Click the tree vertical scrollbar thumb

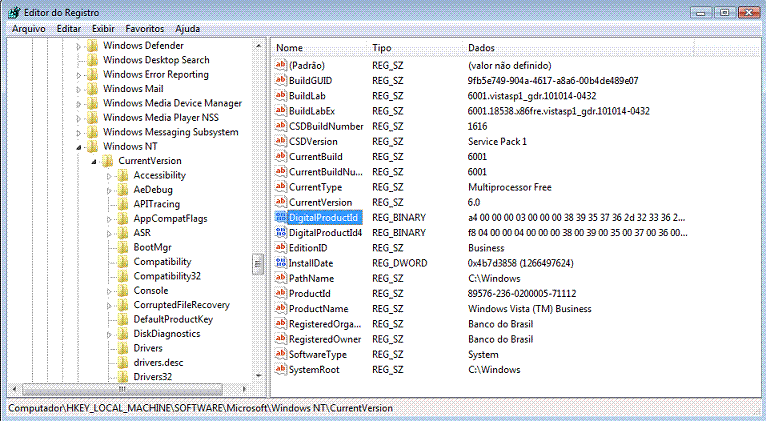258,264
